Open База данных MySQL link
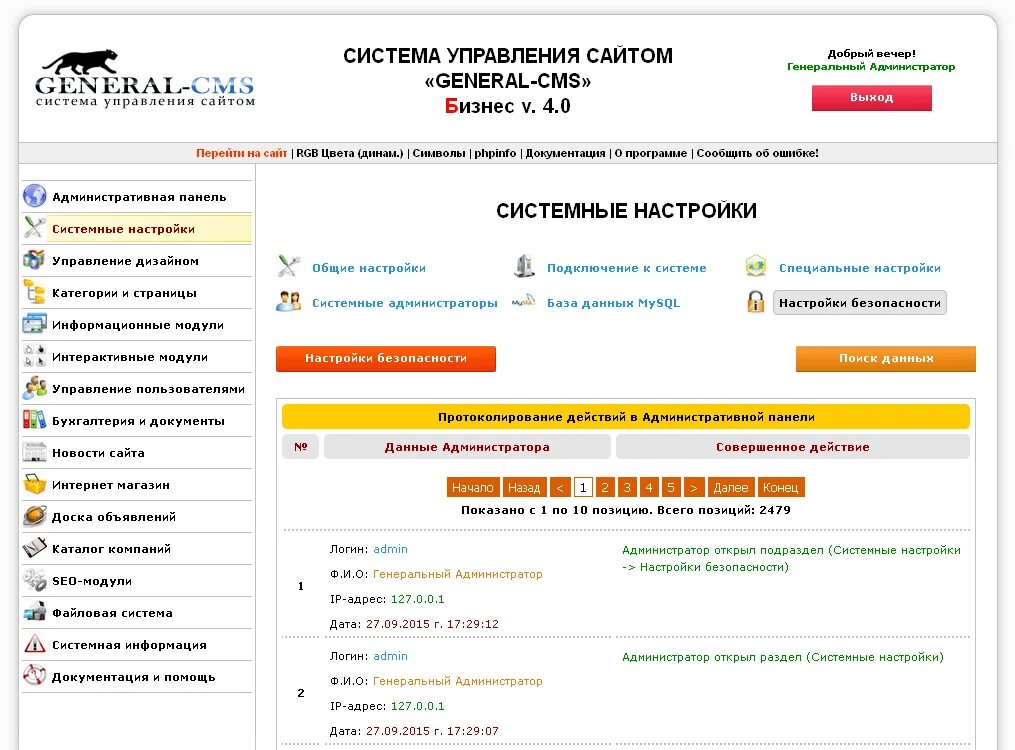This screenshot has height=750, width=1015. [x=613, y=303]
